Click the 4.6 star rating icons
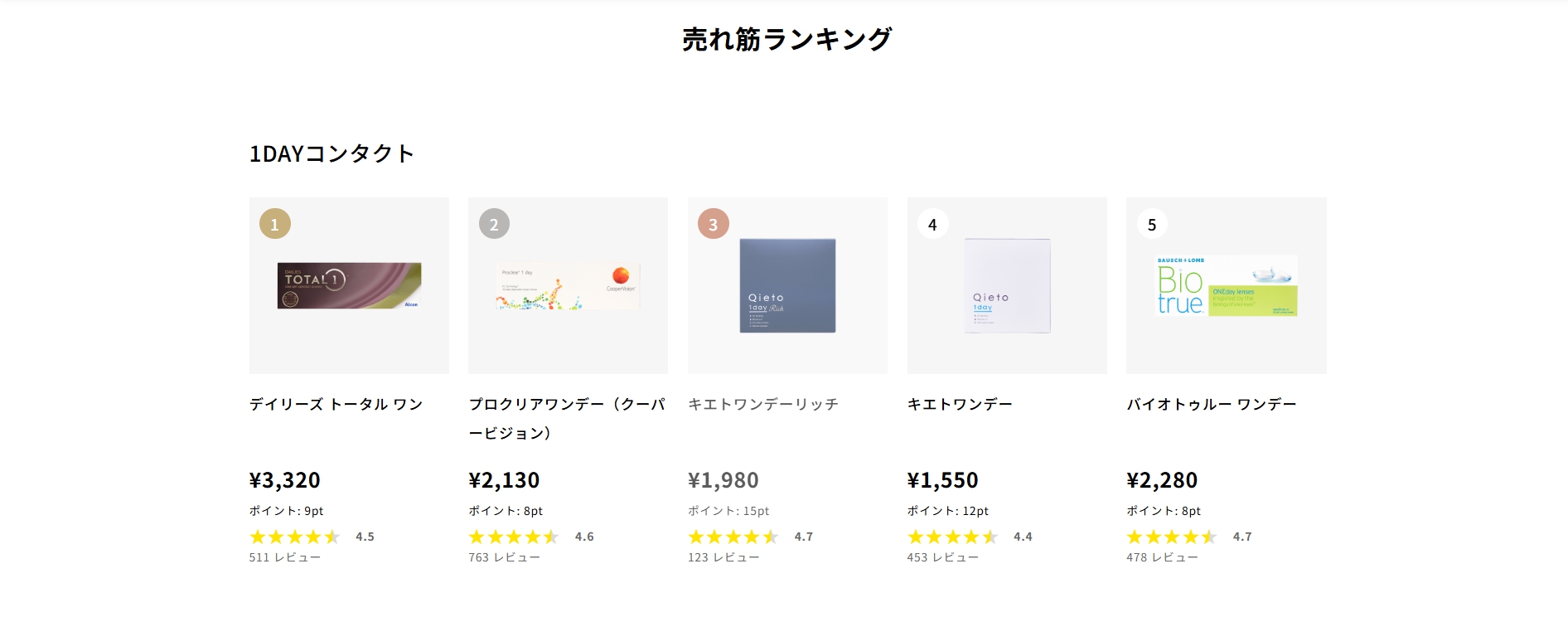This screenshot has width=1568, height=622. (514, 537)
